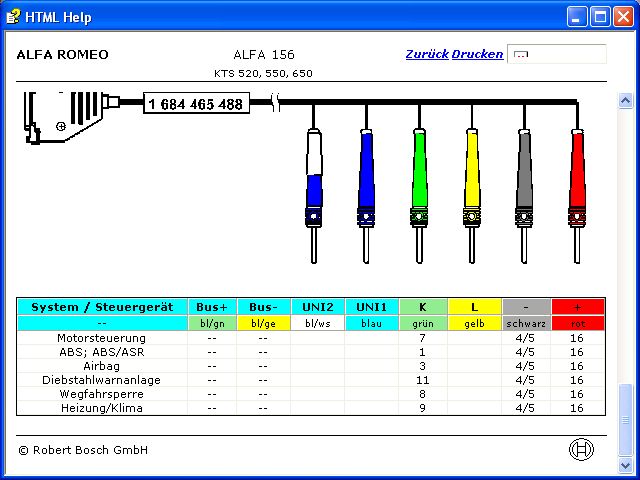
Task: Select the Motorsteuerung table row
Action: coord(102,338)
